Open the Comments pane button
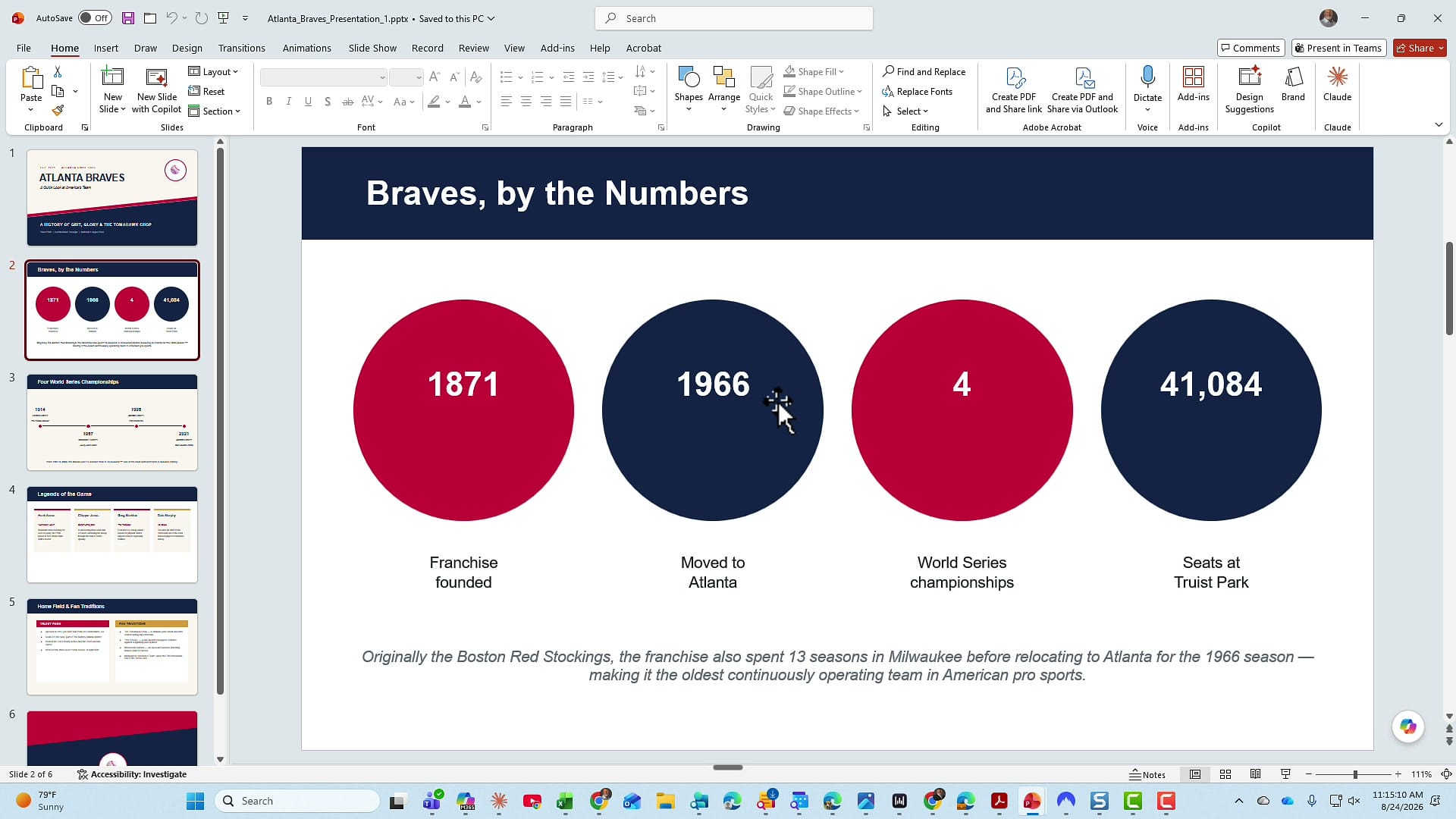Screen dimensions: 1456x819 (x=1250, y=48)
